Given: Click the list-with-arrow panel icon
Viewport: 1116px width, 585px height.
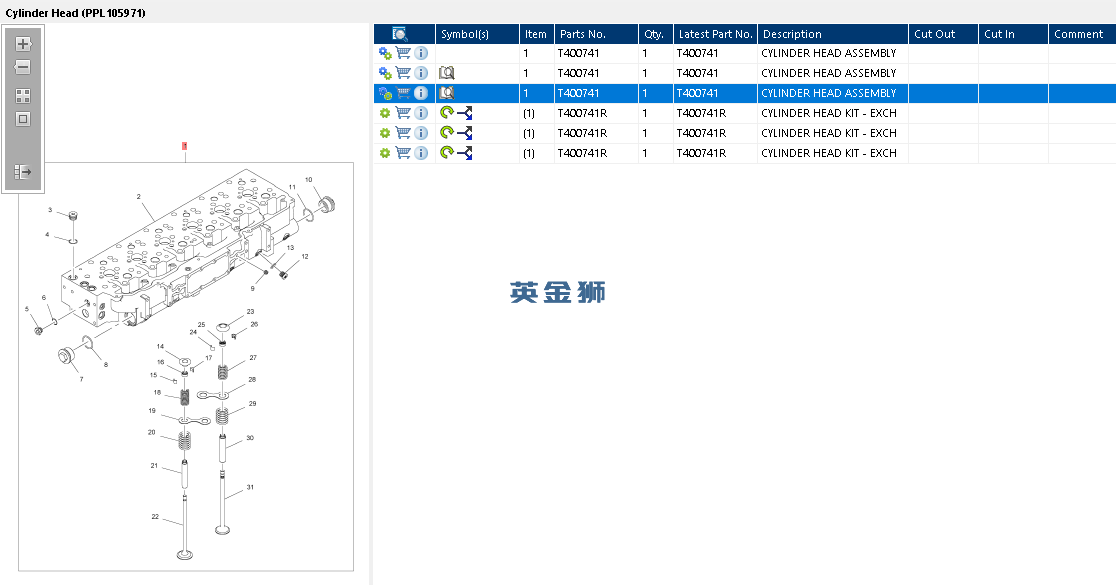Looking at the screenshot, I should (x=23, y=172).
